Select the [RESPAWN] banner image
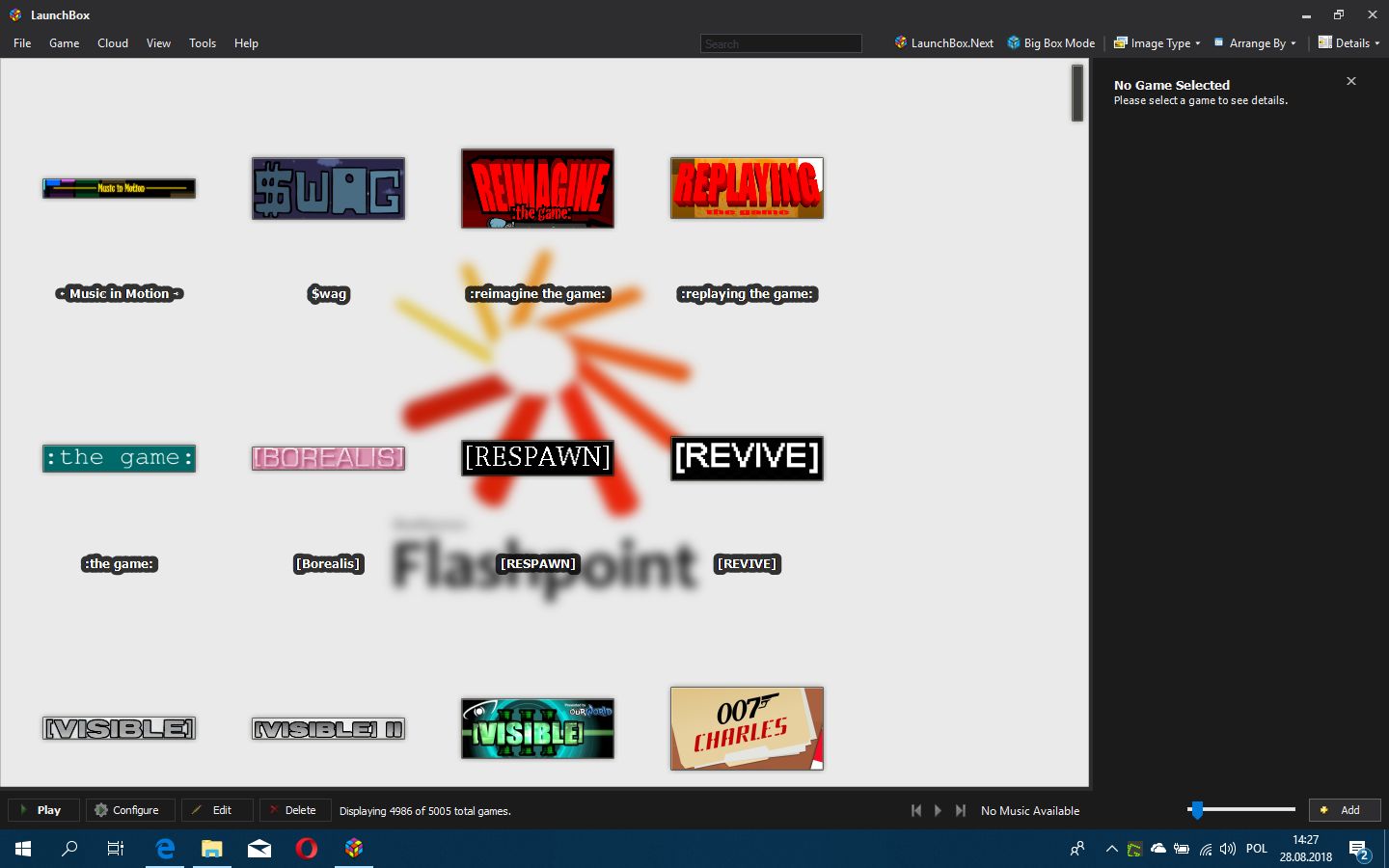 (x=537, y=458)
